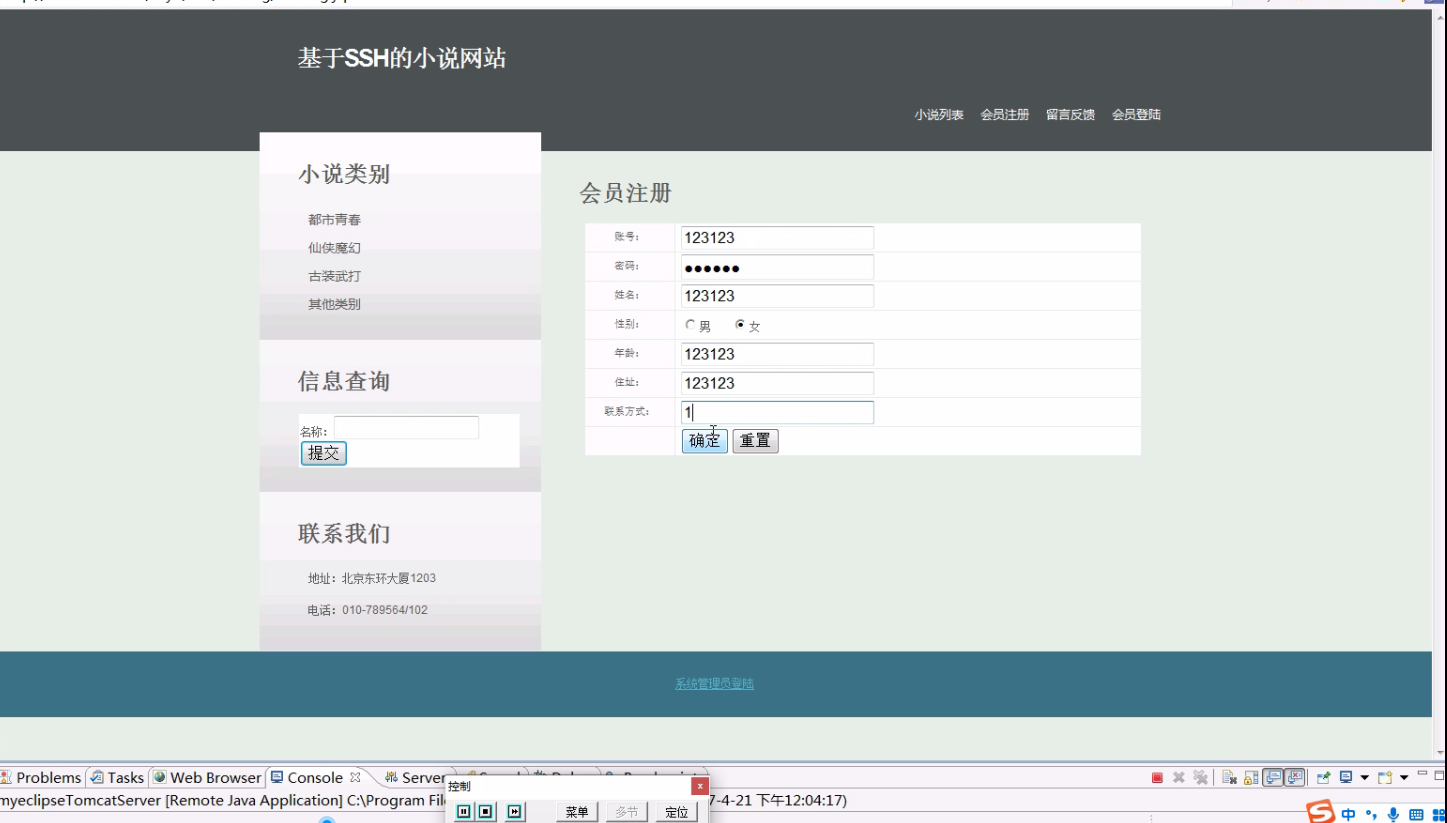Toggle Sogou Chinese/English 中 mode

(1348, 814)
